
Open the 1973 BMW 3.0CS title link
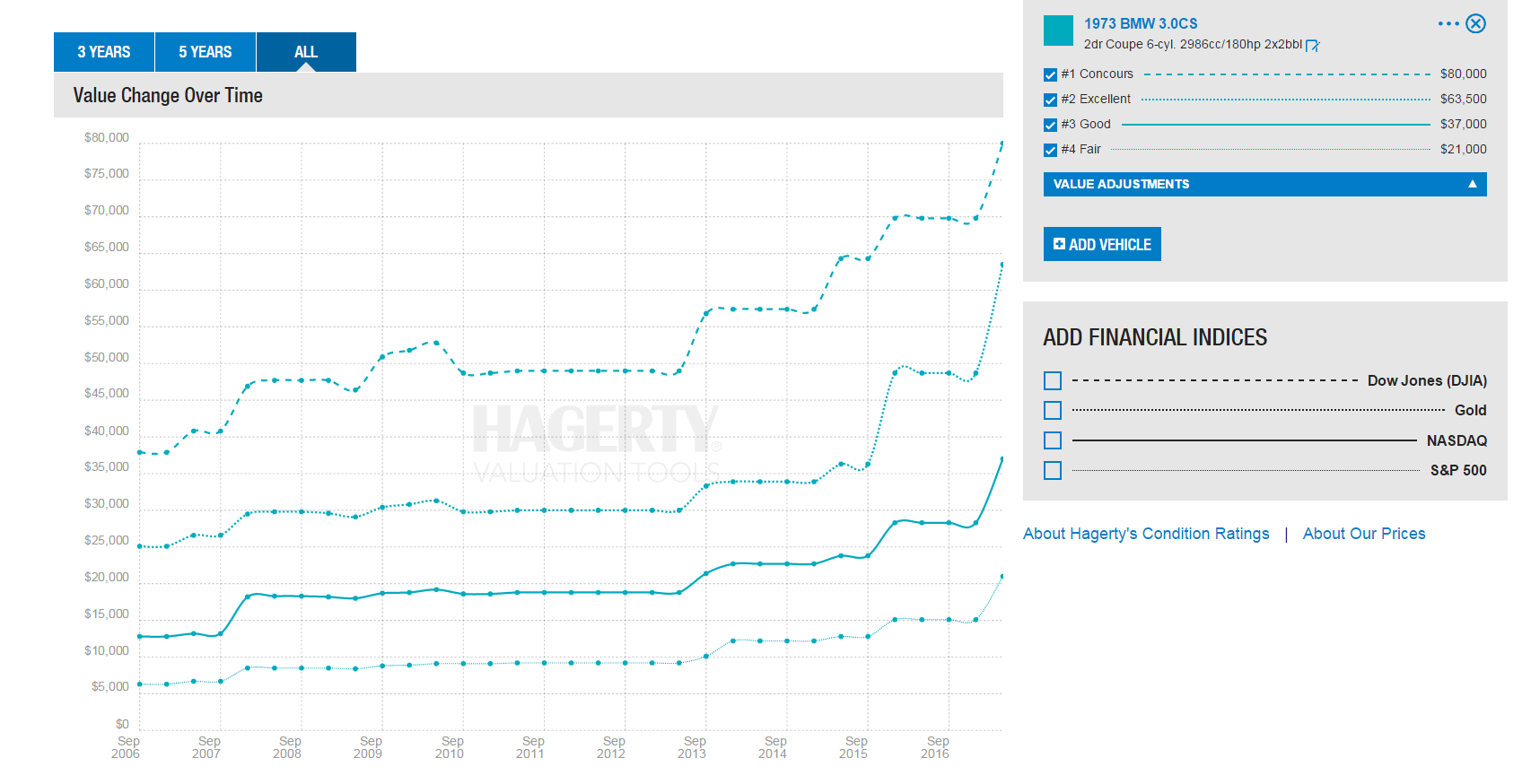pos(1141,23)
